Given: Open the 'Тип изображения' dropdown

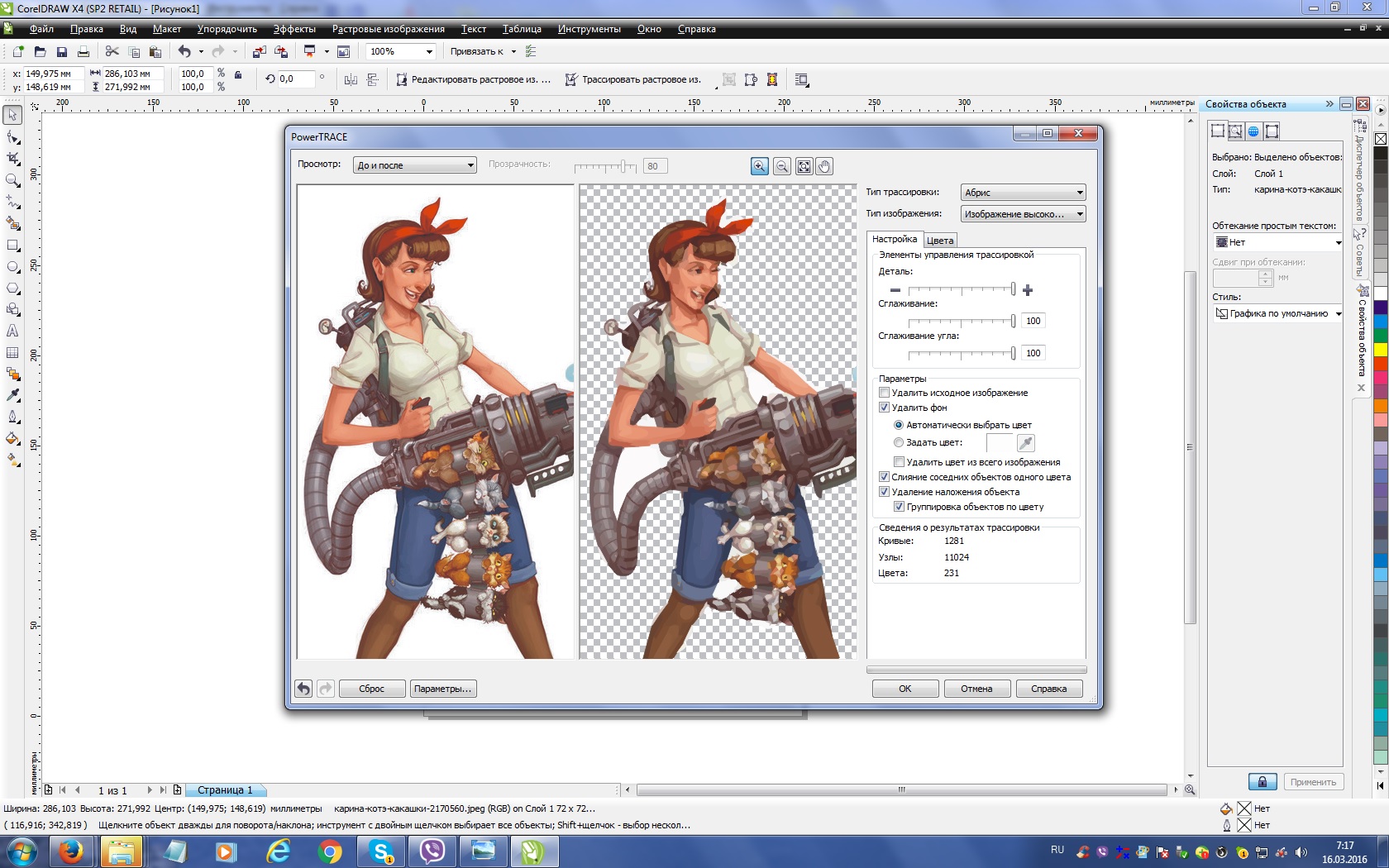Looking at the screenshot, I should (x=1023, y=214).
